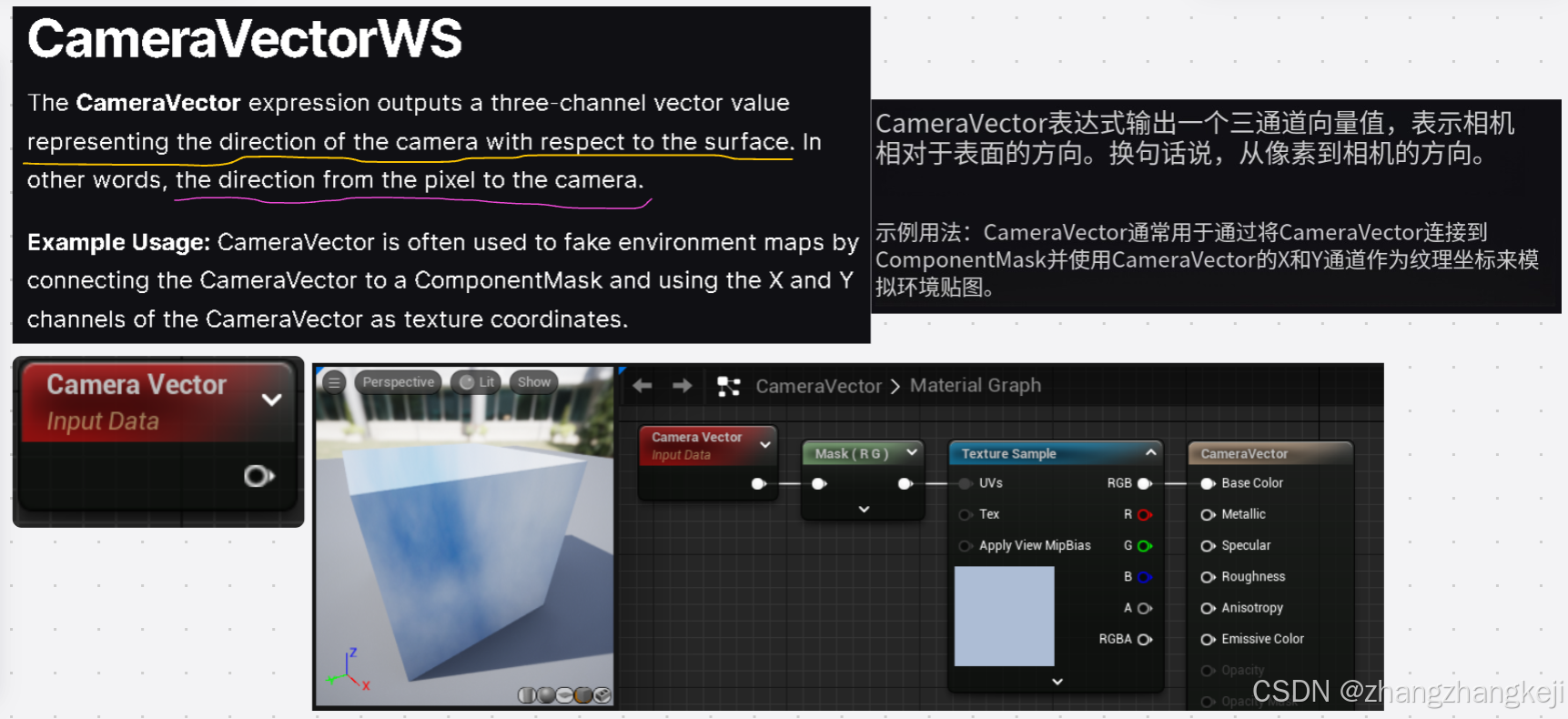Click the Tex input pin on Texture Sample
The image size is (1568, 719).
pyautogui.click(x=966, y=514)
